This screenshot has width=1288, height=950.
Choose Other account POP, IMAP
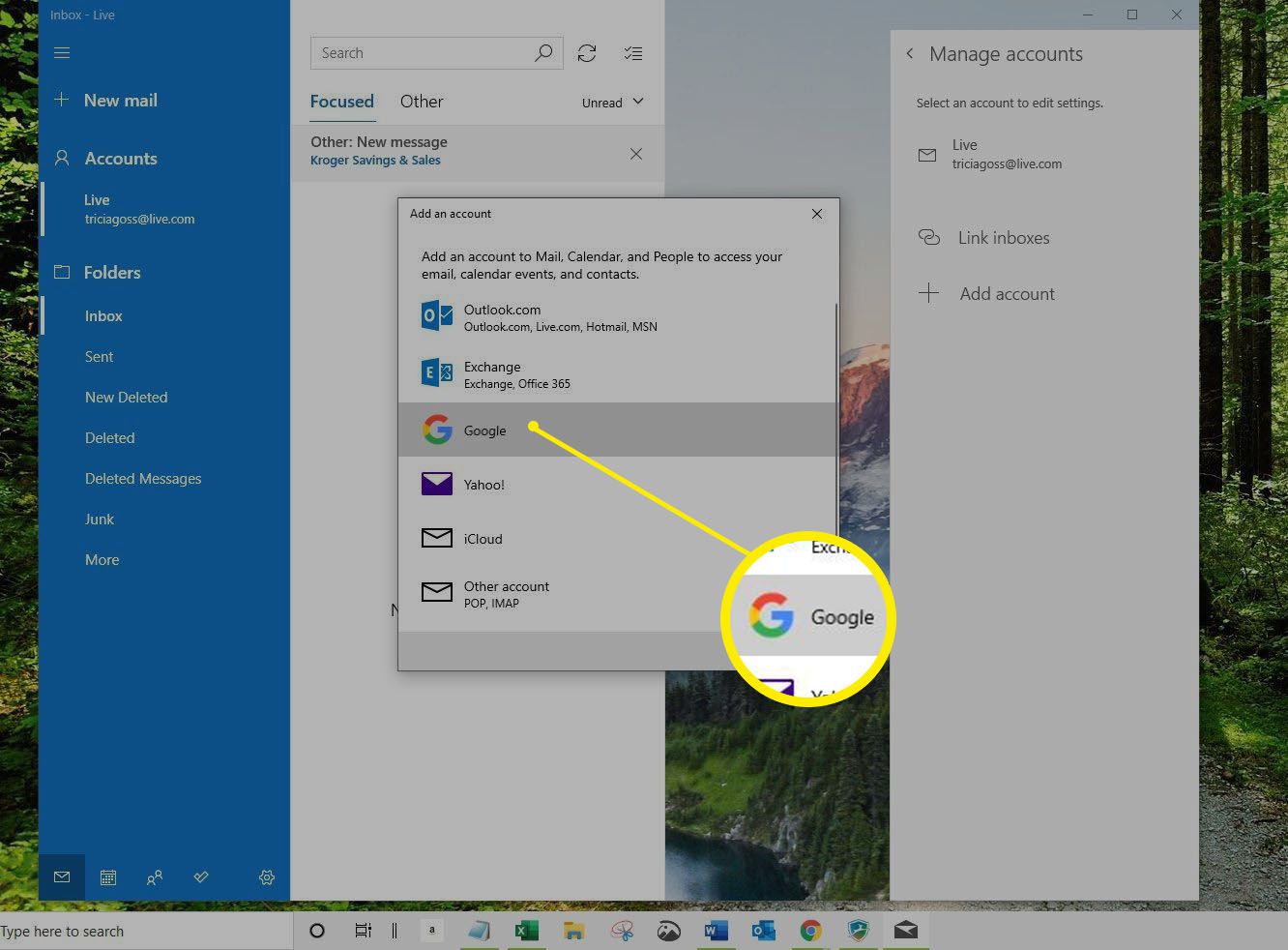pos(571,594)
